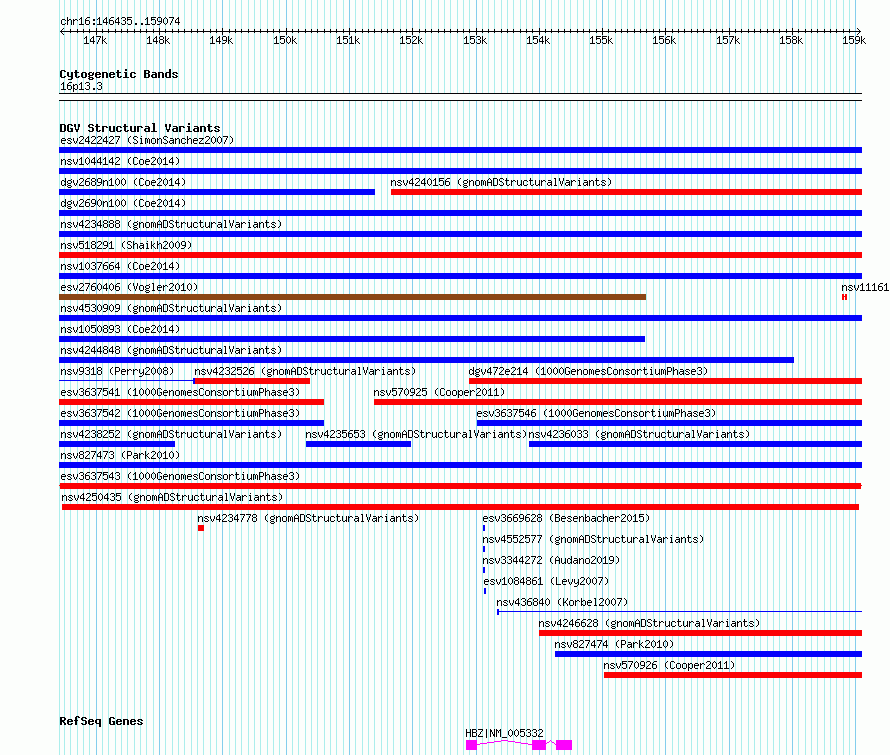Open nsv9318 (Perry2008) variant
This screenshot has height=755, width=890.
click(x=117, y=371)
